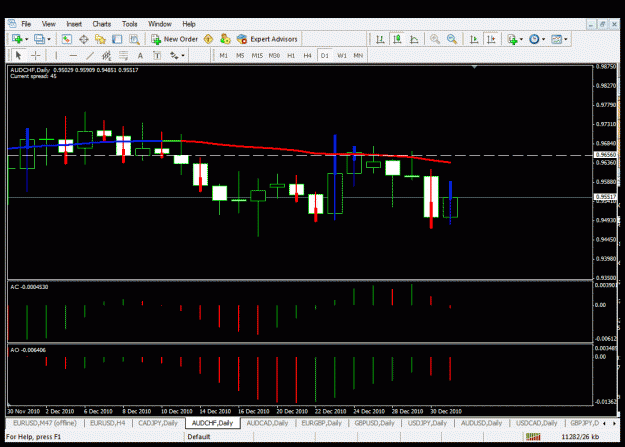The height and width of the screenshot is (447, 625).
Task: Set timeframe to W1
Action: [x=342, y=55]
